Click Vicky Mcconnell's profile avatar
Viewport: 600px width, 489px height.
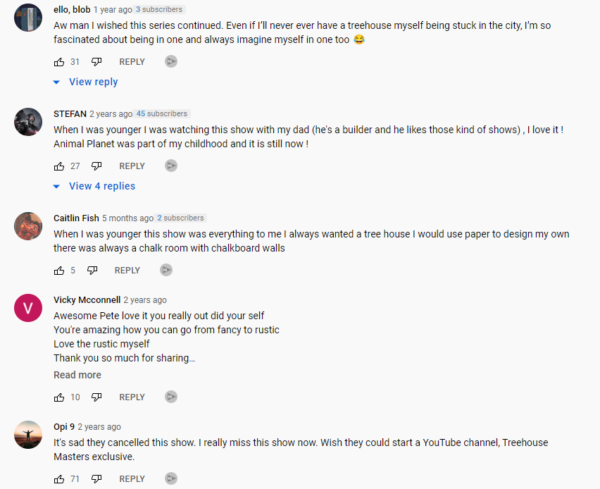[x=28, y=307]
